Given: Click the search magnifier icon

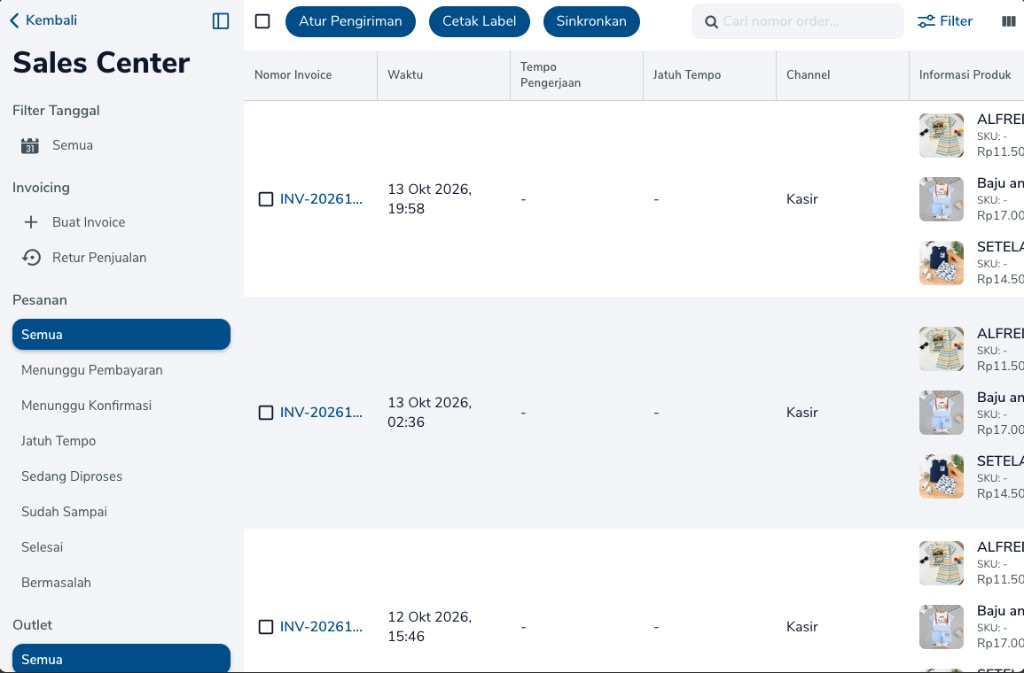Looking at the screenshot, I should click(x=711, y=22).
